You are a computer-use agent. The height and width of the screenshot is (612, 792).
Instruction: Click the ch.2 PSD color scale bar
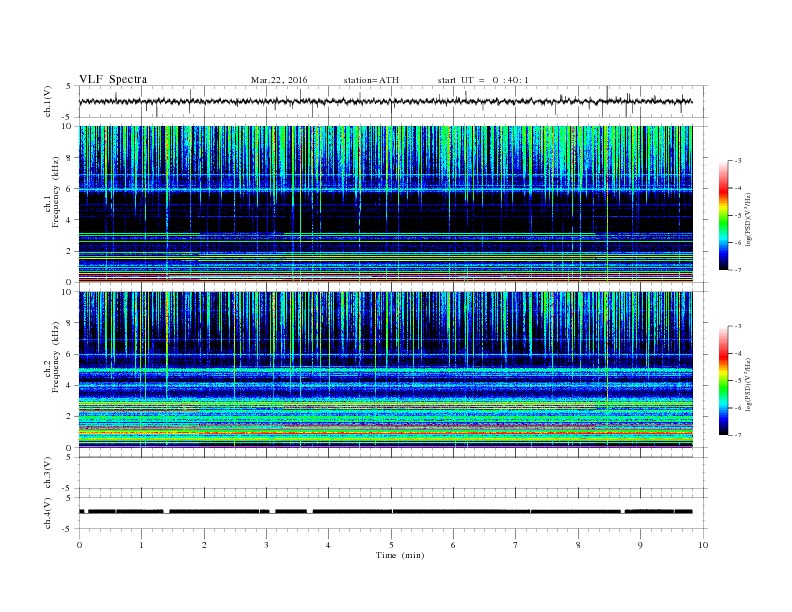click(723, 381)
